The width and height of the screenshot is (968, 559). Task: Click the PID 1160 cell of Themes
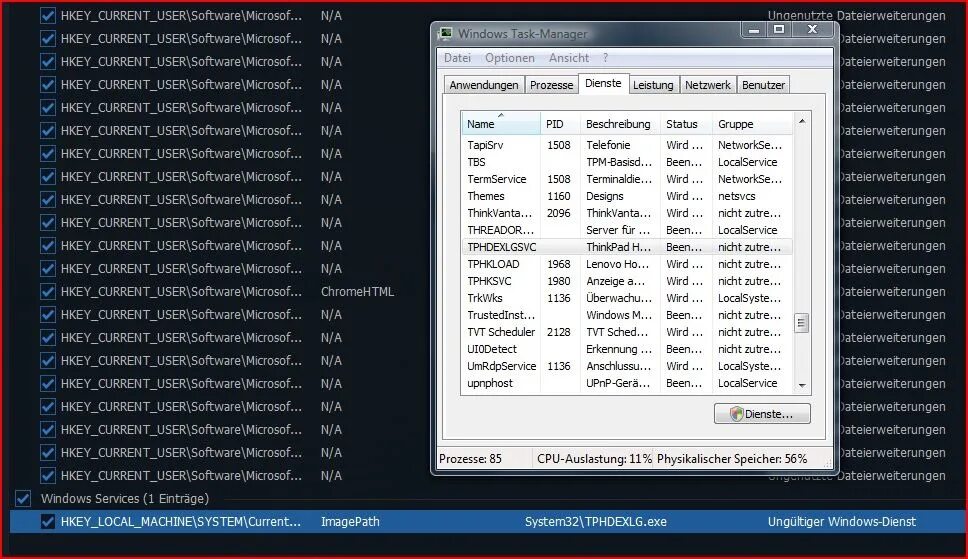pos(559,196)
